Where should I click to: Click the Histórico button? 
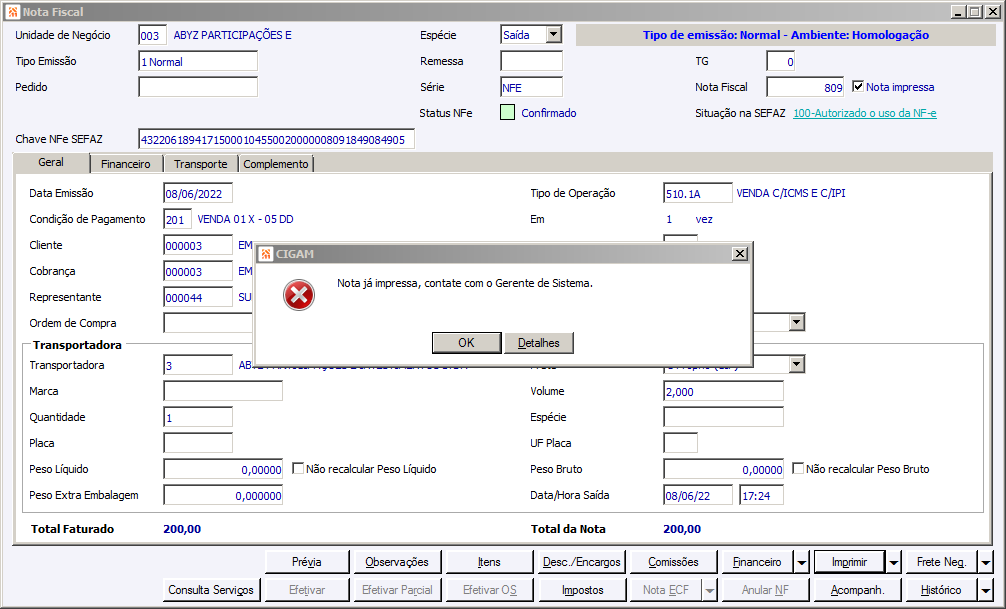point(941,590)
